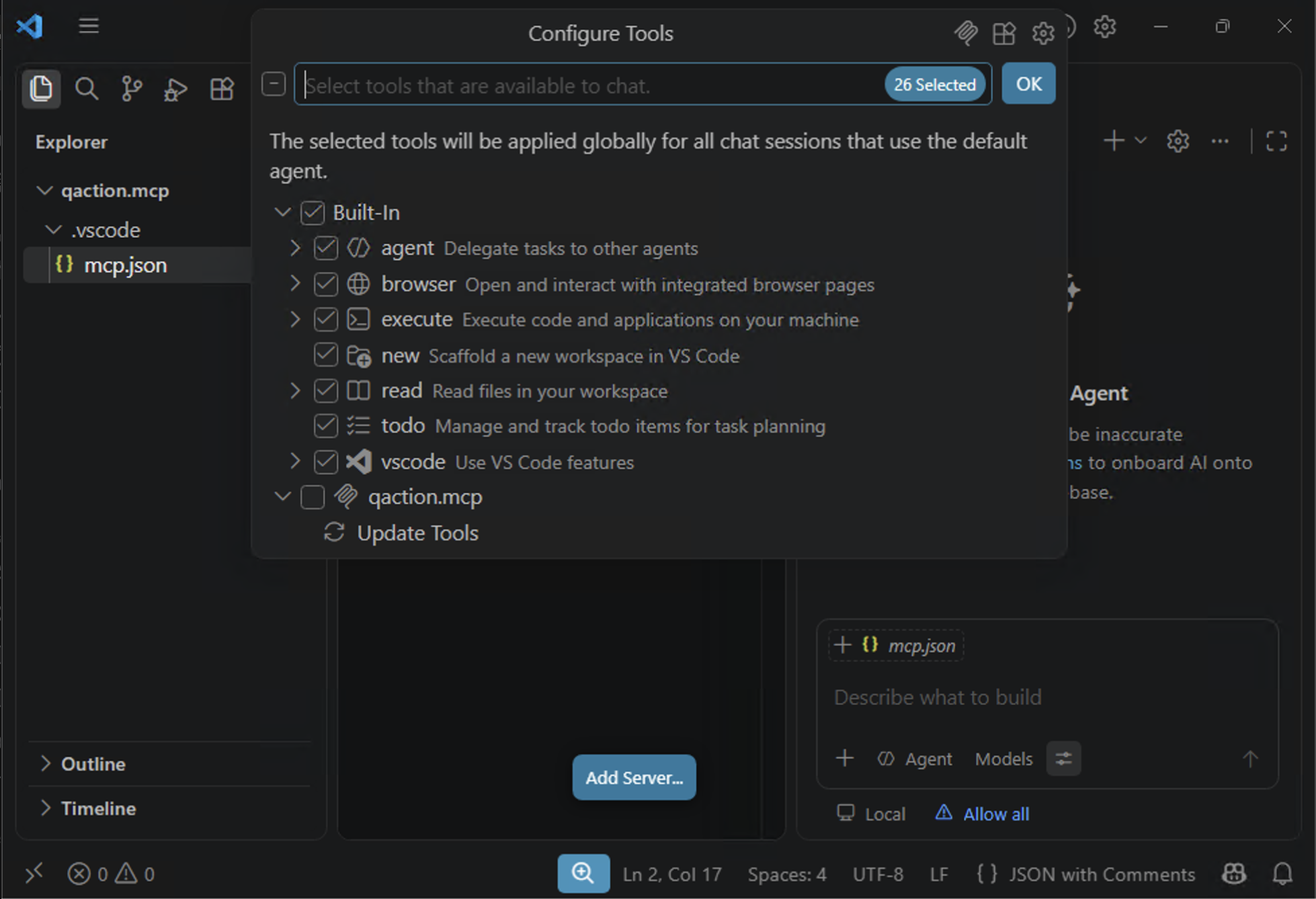Viewport: 1316px width, 899px height.
Task: Click the send arrow in chat input
Action: point(1250,759)
